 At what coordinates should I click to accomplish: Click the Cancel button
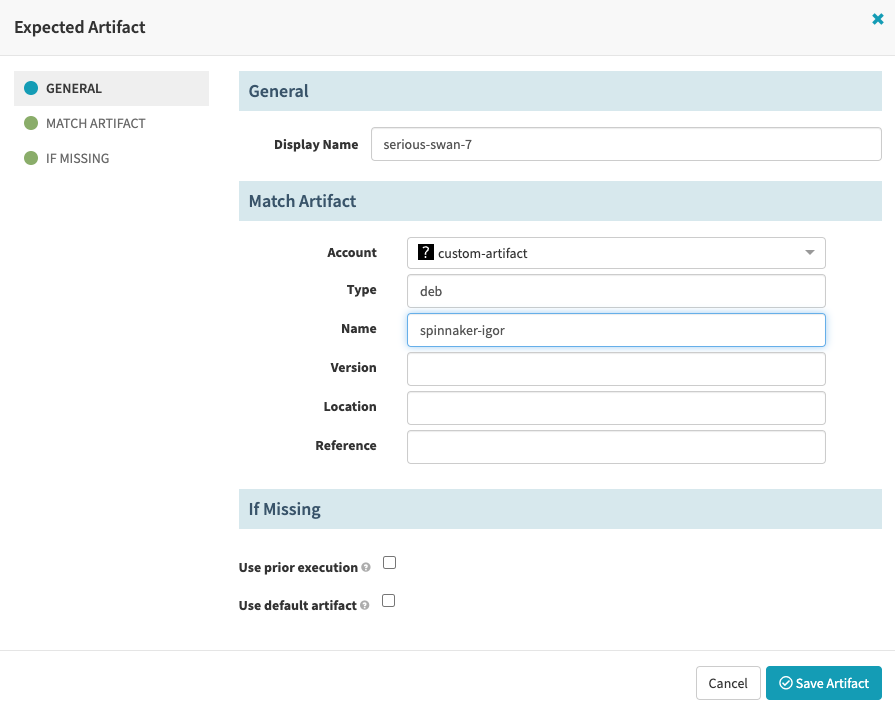click(x=727, y=683)
